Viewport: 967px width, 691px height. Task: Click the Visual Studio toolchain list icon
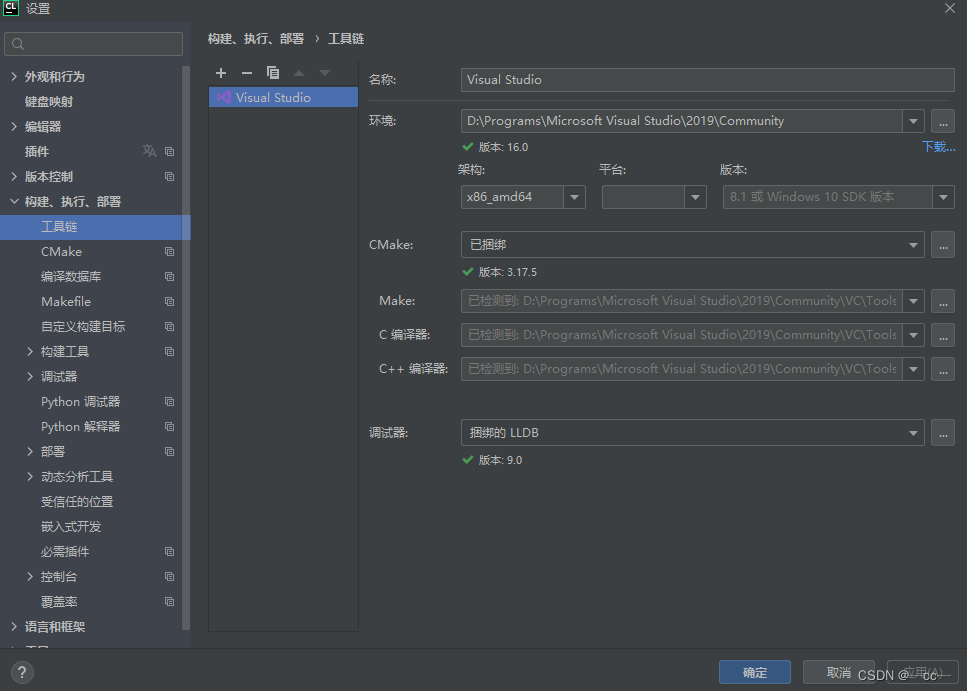[224, 96]
